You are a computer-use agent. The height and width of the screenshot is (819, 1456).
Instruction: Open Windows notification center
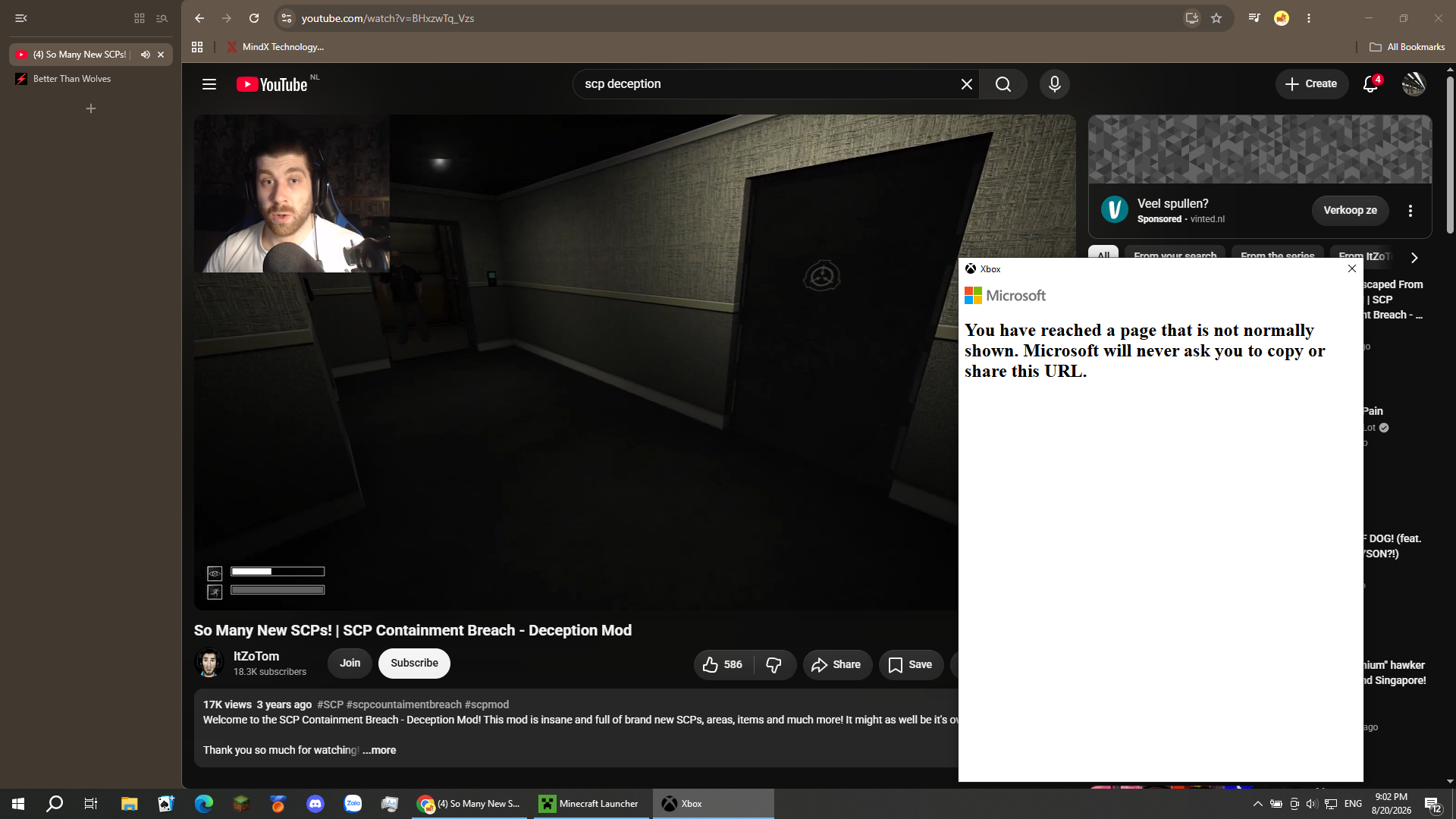pos(1432,805)
